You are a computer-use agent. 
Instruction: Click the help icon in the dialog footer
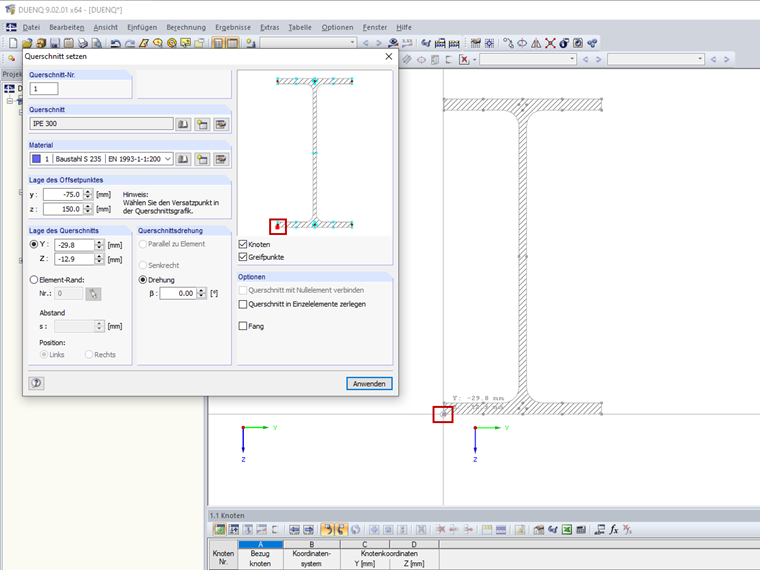36,383
